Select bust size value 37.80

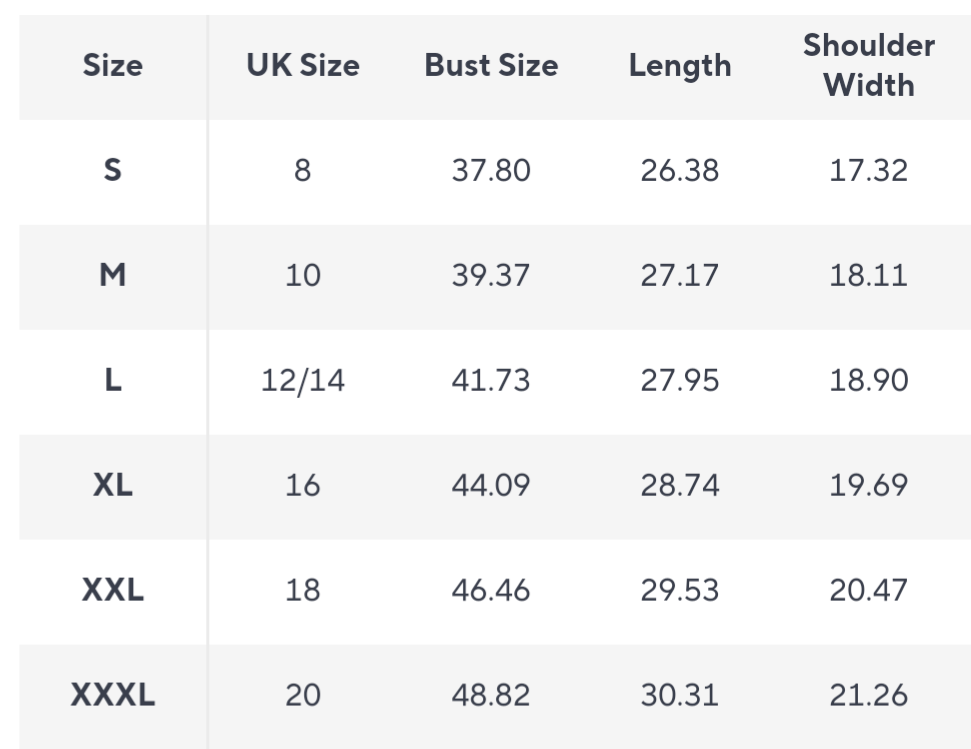pyautogui.click(x=491, y=170)
